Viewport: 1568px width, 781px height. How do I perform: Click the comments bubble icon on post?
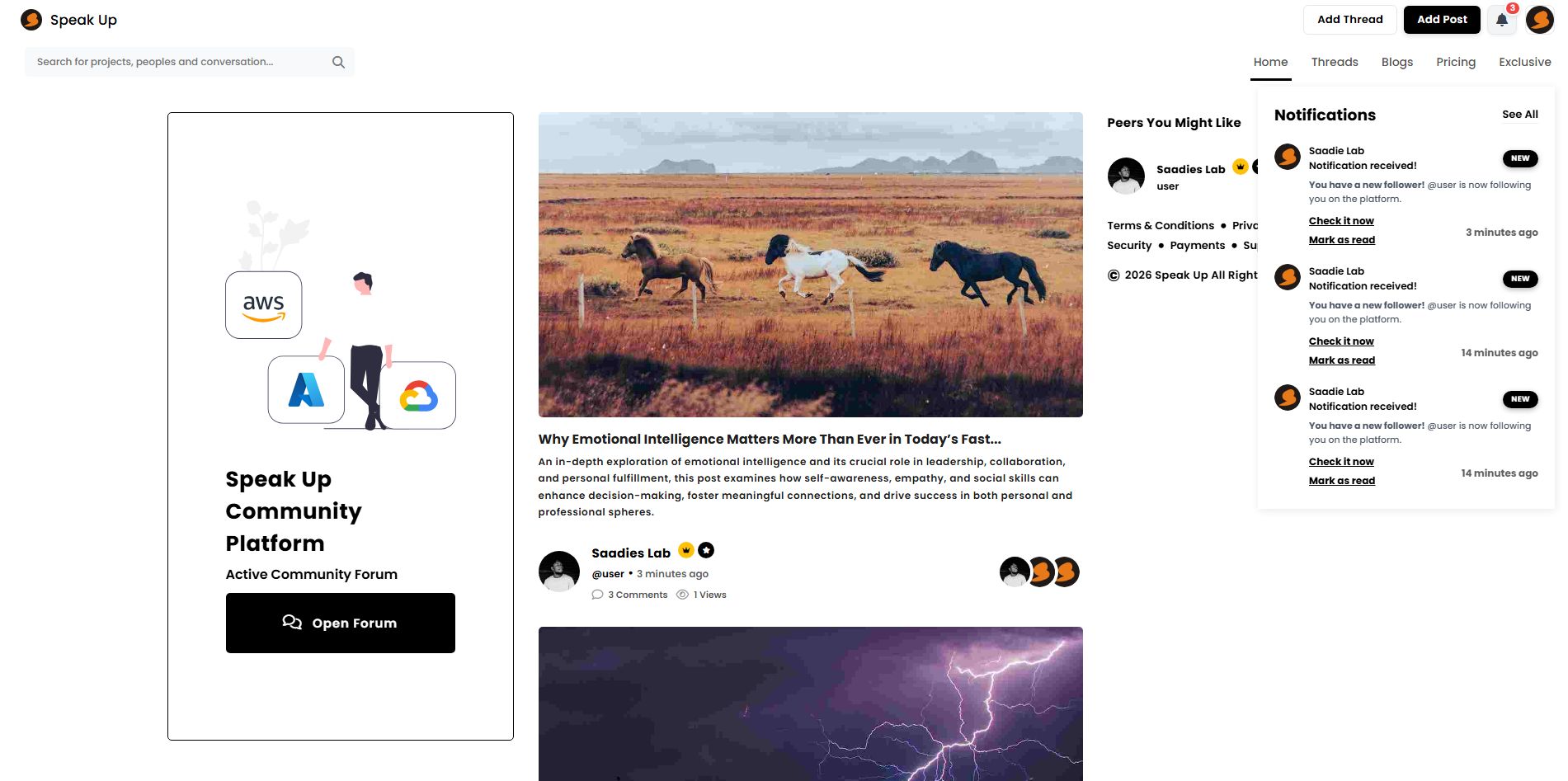tap(597, 595)
